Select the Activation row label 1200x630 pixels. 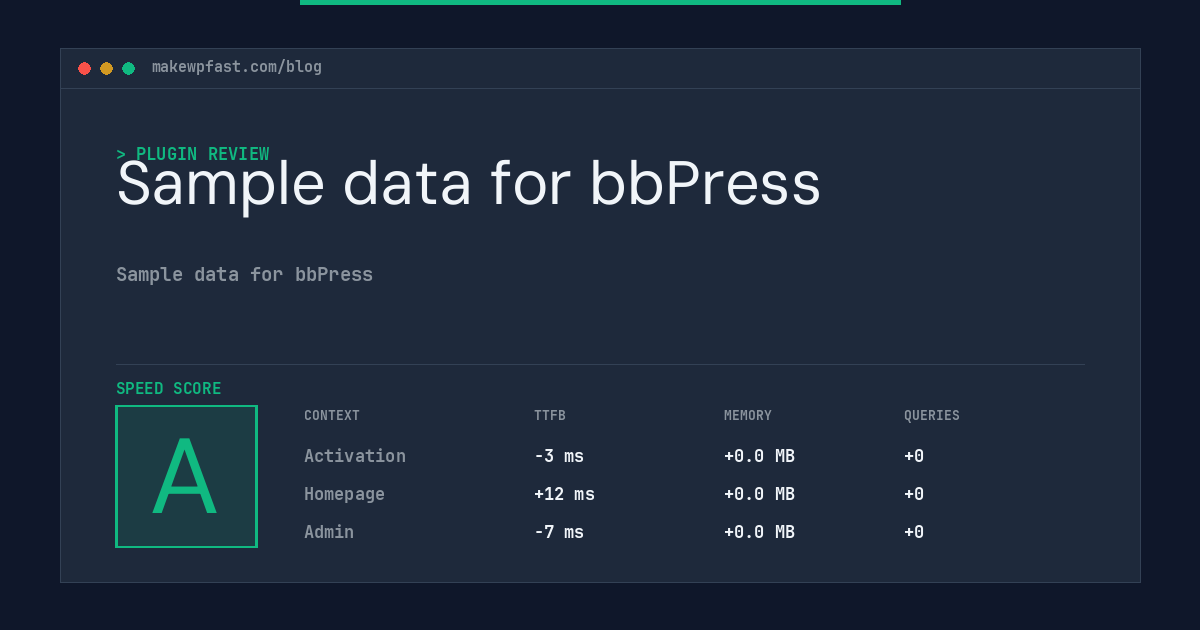click(x=355, y=456)
